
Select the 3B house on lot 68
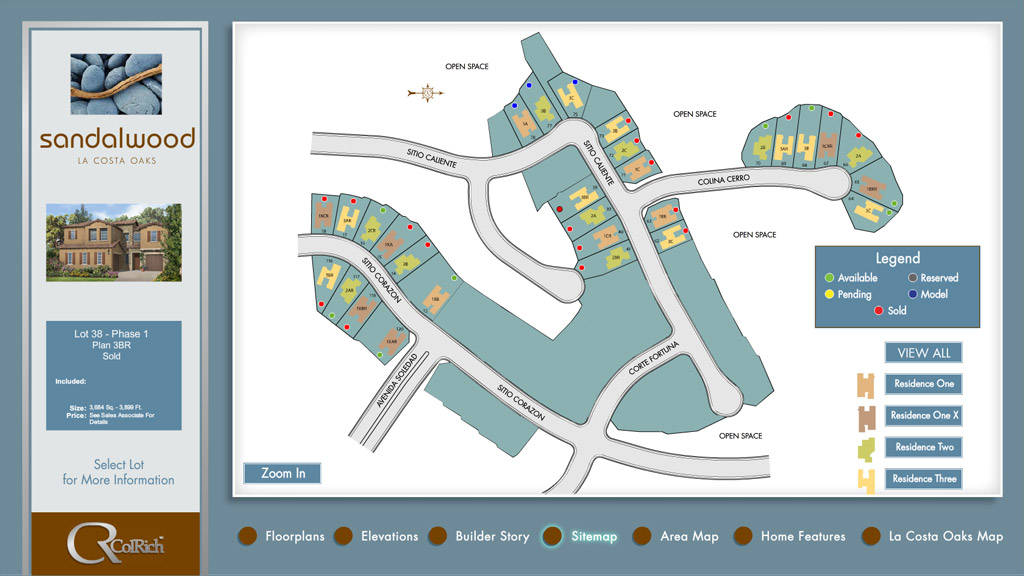805,146
